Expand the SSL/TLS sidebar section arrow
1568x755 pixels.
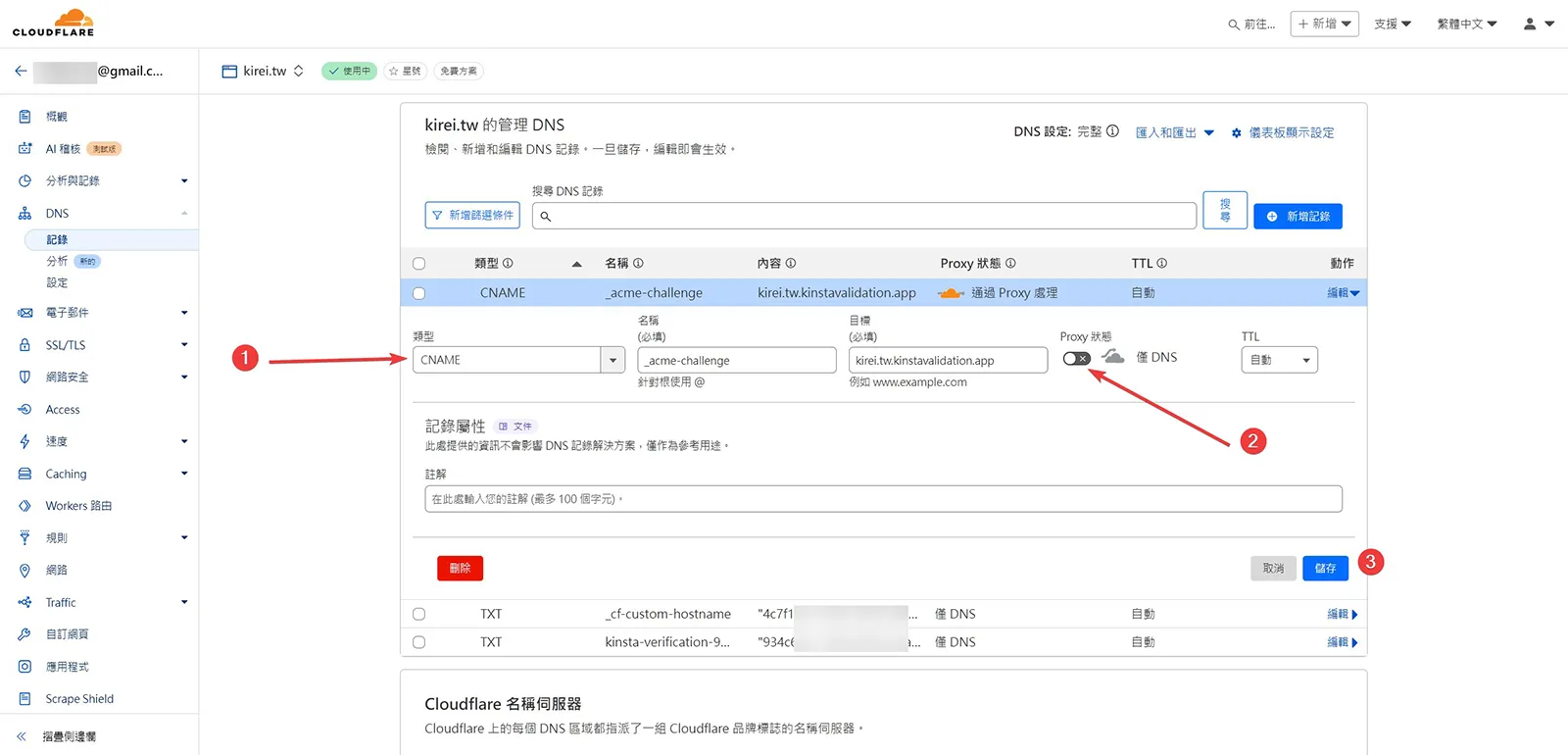[184, 345]
